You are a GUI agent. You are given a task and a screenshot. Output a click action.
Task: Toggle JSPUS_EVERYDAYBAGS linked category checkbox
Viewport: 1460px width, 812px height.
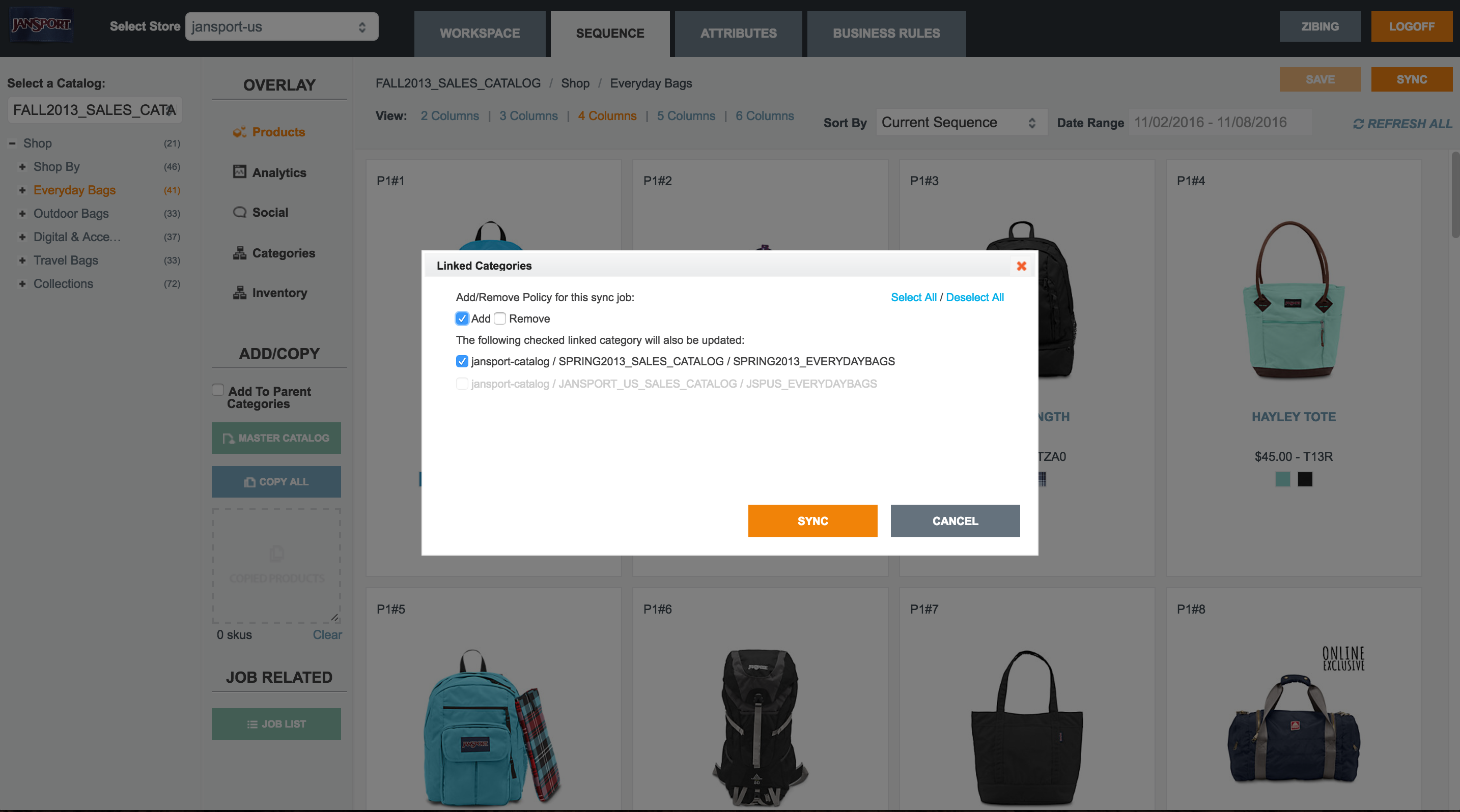[x=462, y=384]
